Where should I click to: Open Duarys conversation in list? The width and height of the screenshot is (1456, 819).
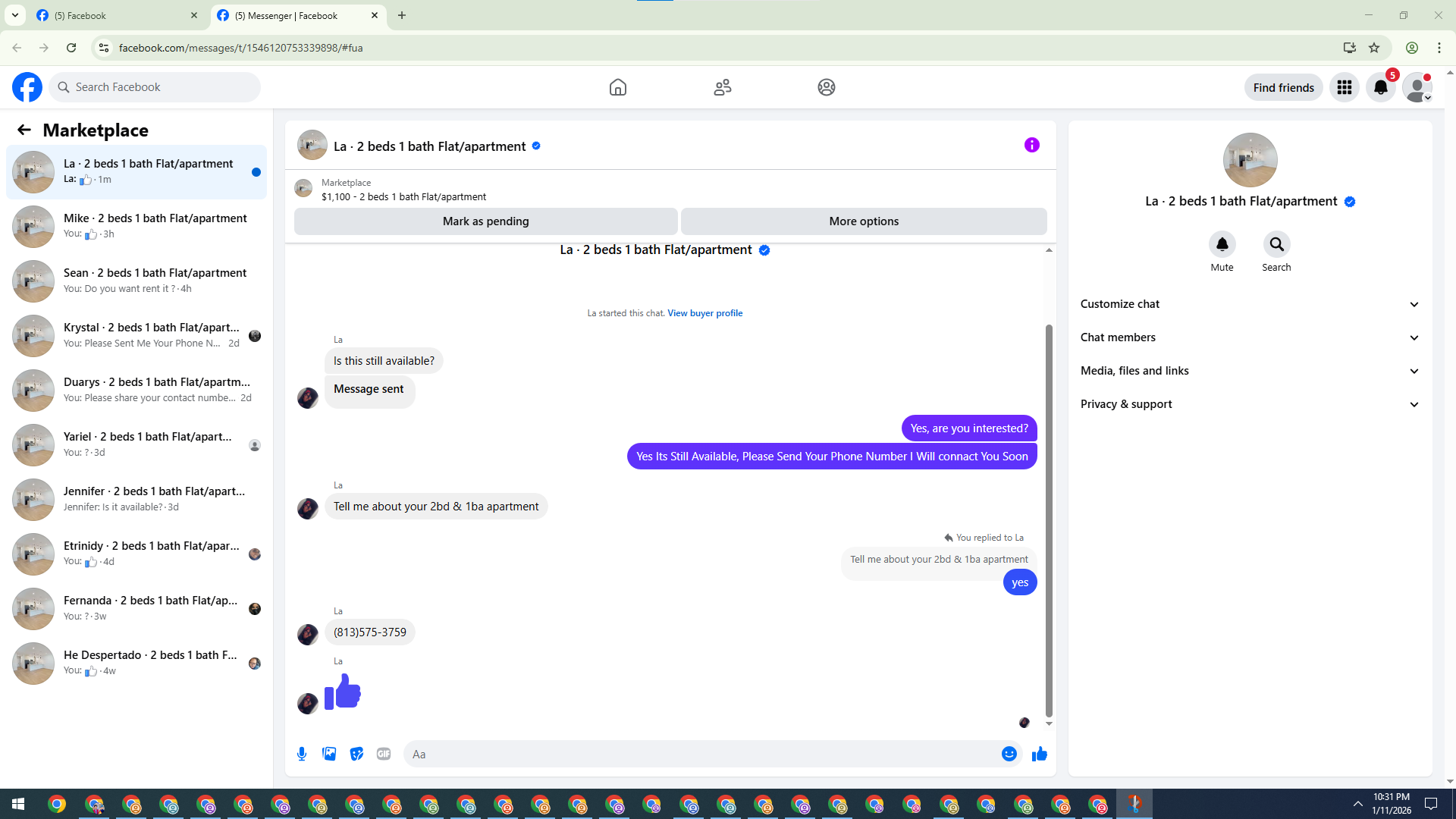point(136,391)
